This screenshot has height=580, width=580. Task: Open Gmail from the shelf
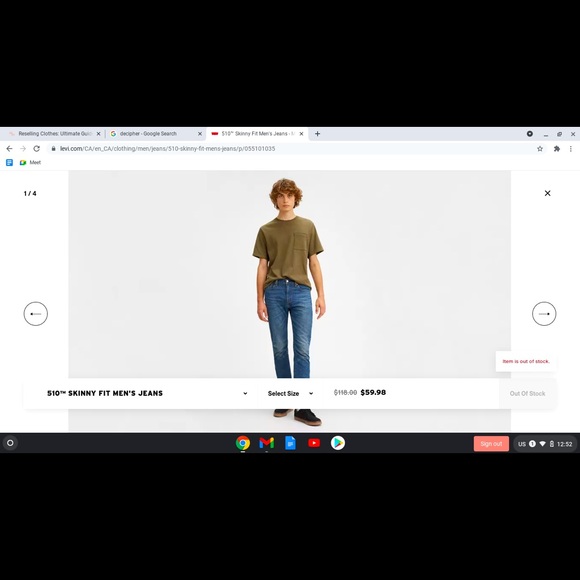266,443
